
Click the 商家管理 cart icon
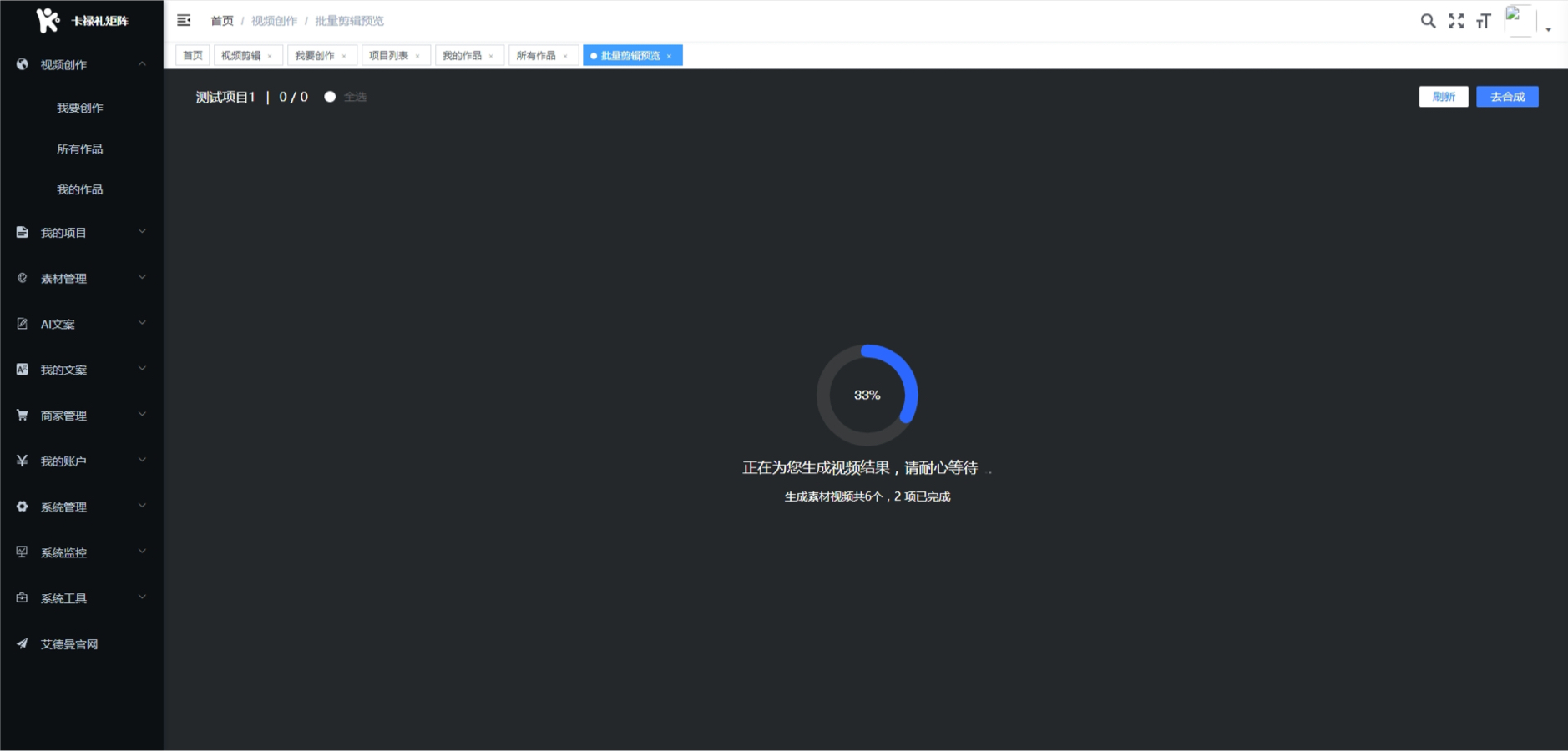pos(23,415)
